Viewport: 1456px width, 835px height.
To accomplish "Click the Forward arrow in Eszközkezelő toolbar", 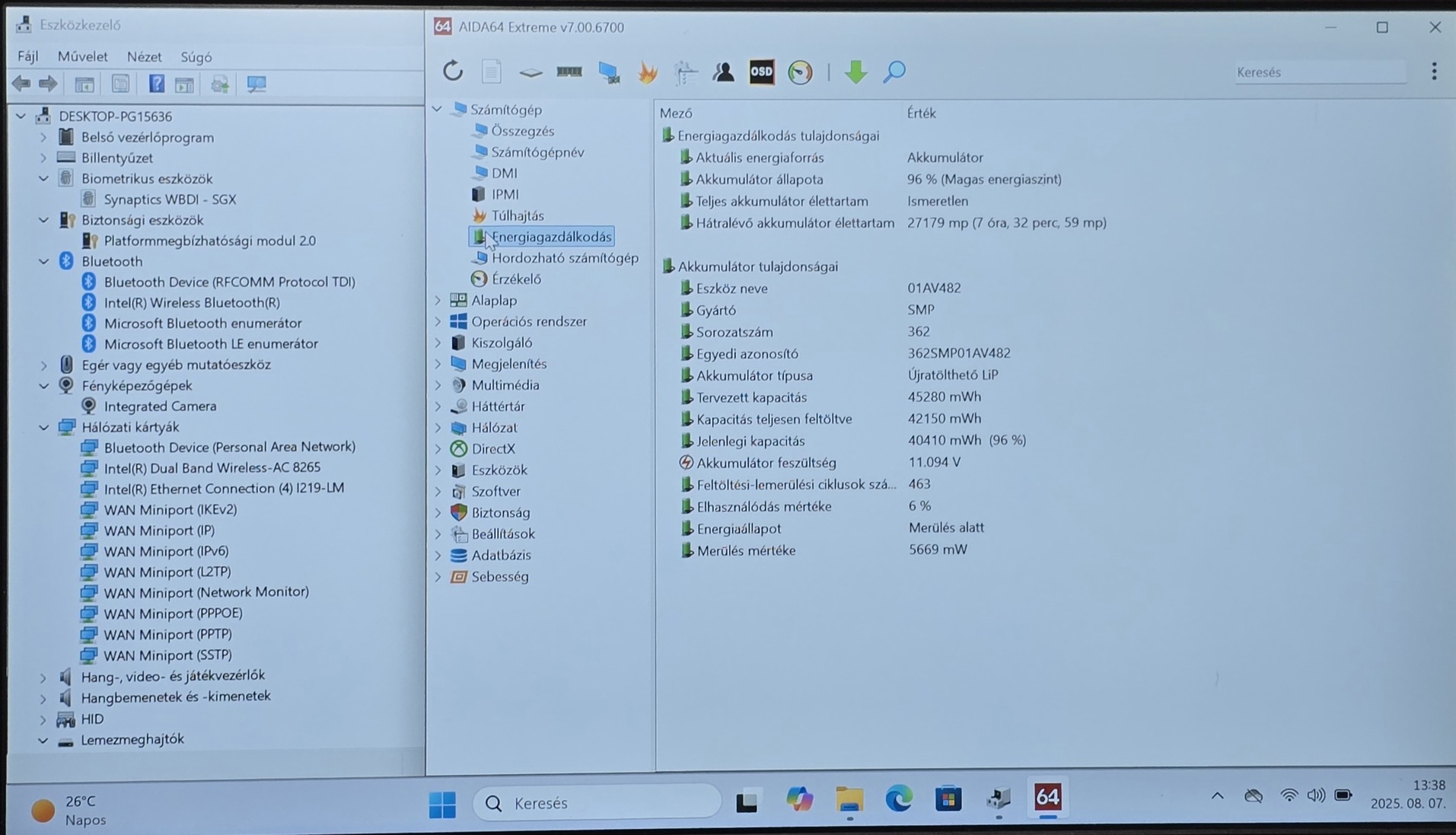I will coord(48,84).
